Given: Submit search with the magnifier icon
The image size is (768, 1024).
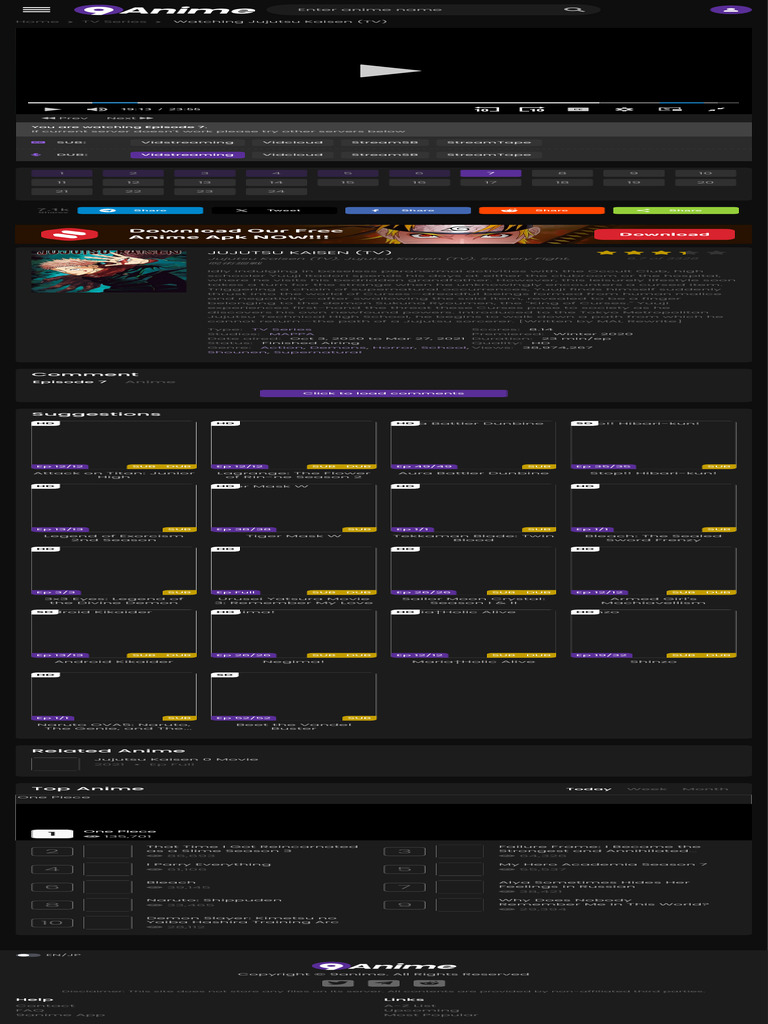Looking at the screenshot, I should (x=573, y=10).
